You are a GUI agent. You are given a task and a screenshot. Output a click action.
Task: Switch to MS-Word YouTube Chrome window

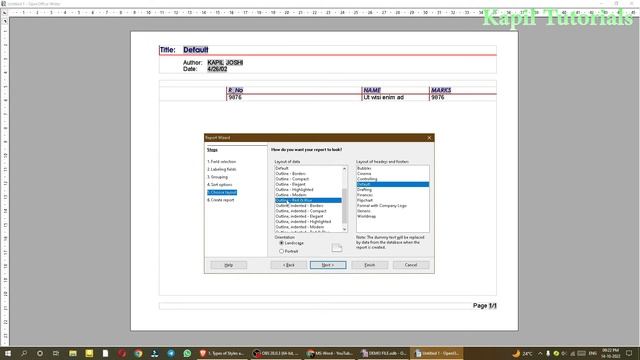(x=329, y=353)
